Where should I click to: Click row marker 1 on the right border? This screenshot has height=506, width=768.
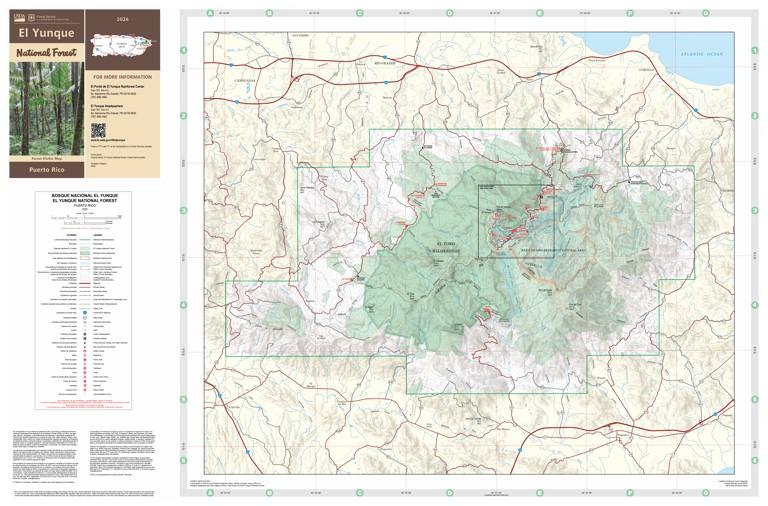coord(755,50)
